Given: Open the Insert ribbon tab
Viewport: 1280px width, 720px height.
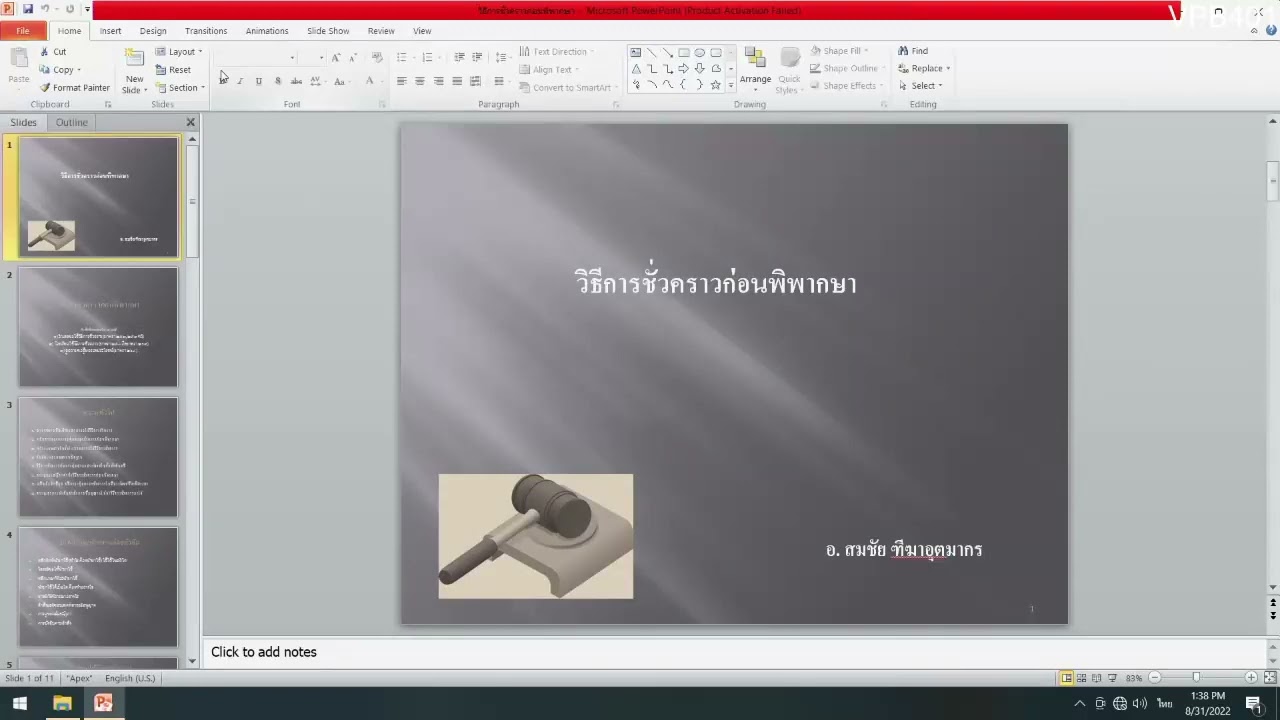Looking at the screenshot, I should [110, 31].
